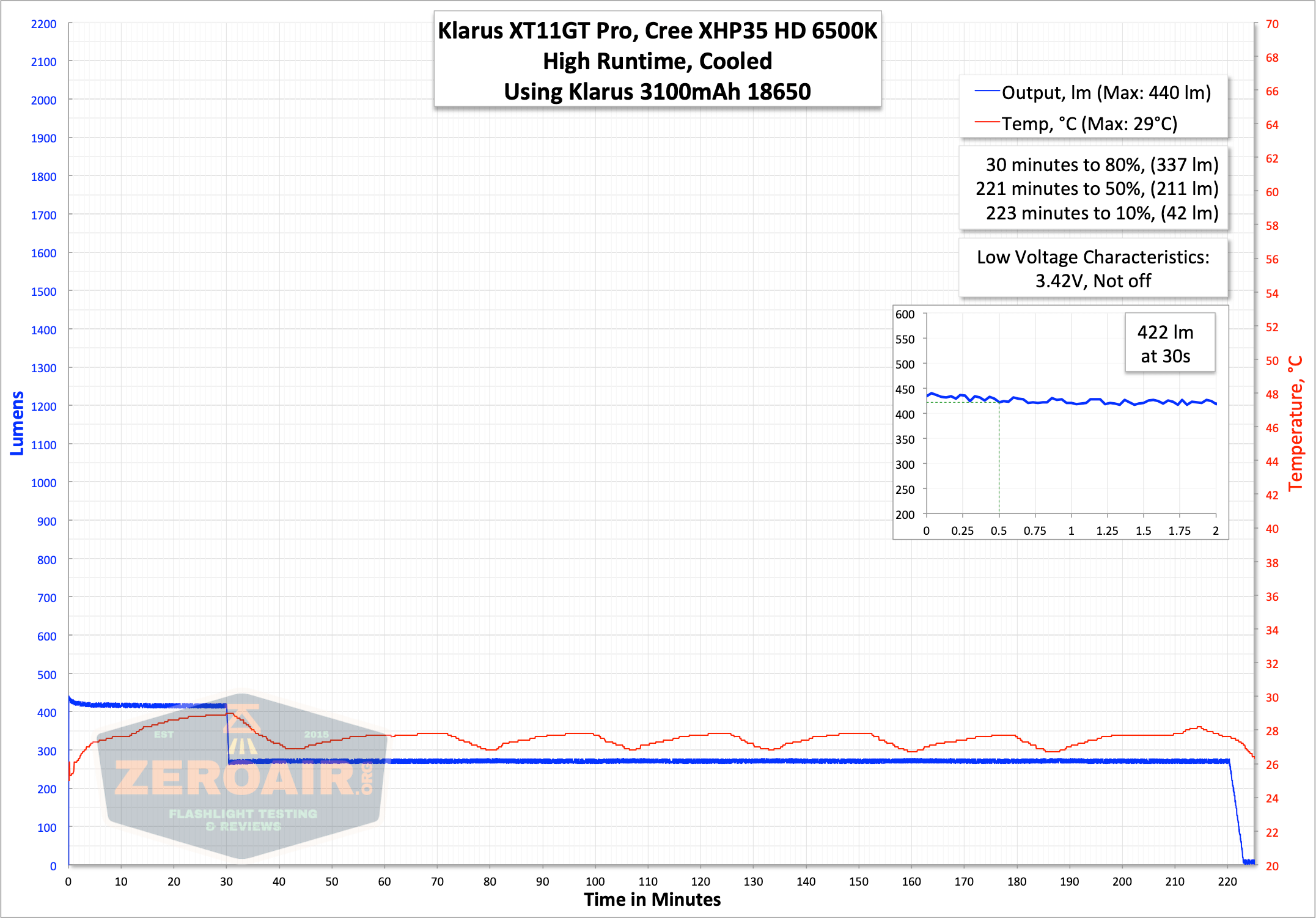Click the Time in Minutes axis title
The height and width of the screenshot is (918, 1316).
click(x=652, y=900)
